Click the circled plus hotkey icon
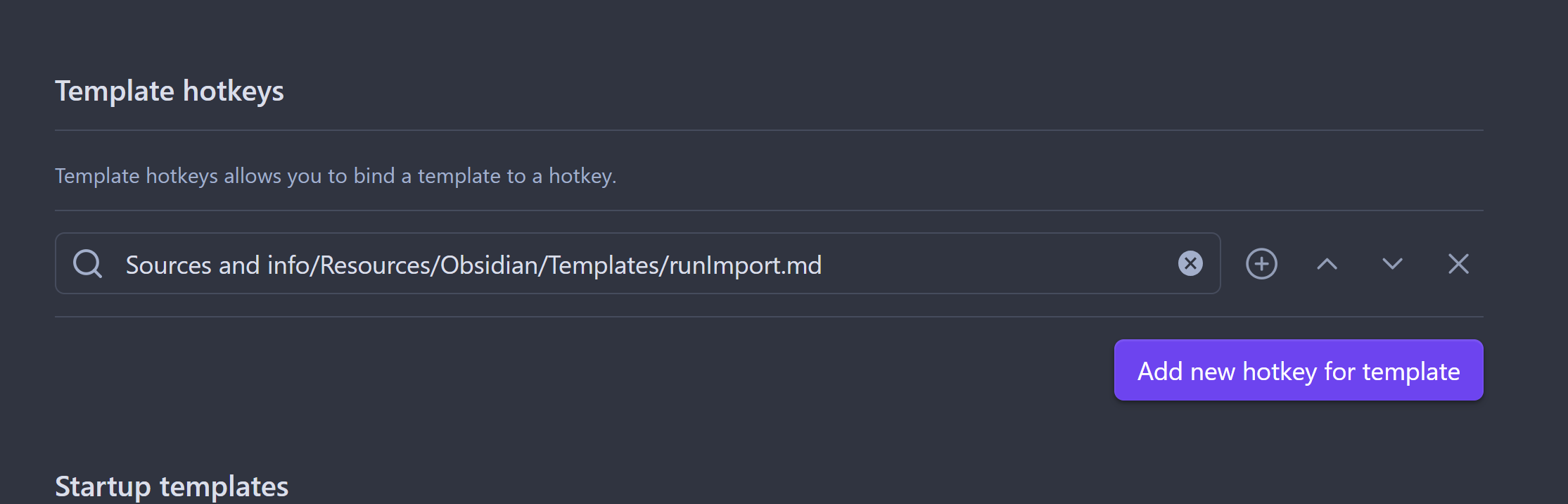The image size is (1568, 504). click(x=1261, y=264)
